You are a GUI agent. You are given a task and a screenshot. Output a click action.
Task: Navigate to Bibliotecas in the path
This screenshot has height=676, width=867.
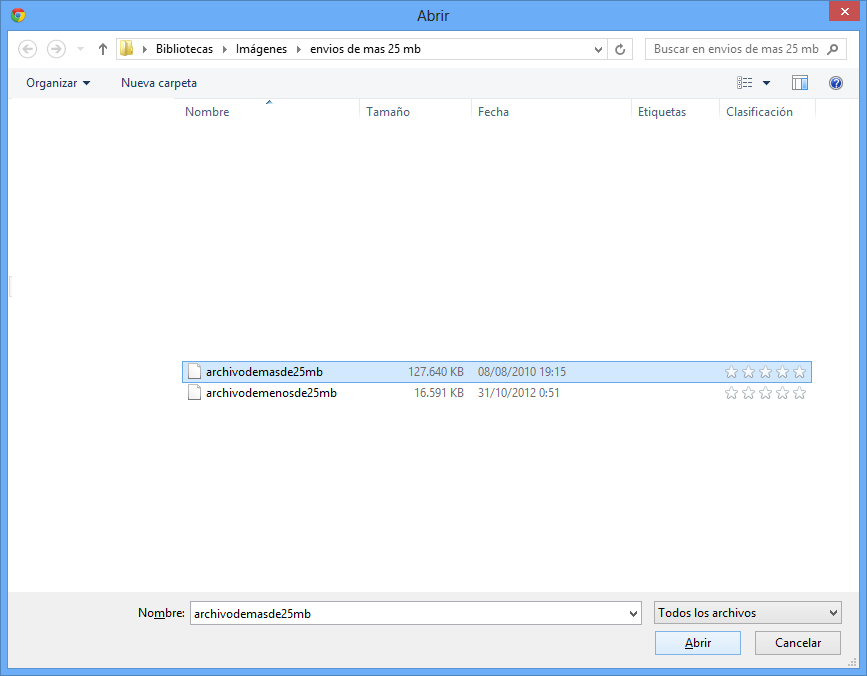click(184, 49)
